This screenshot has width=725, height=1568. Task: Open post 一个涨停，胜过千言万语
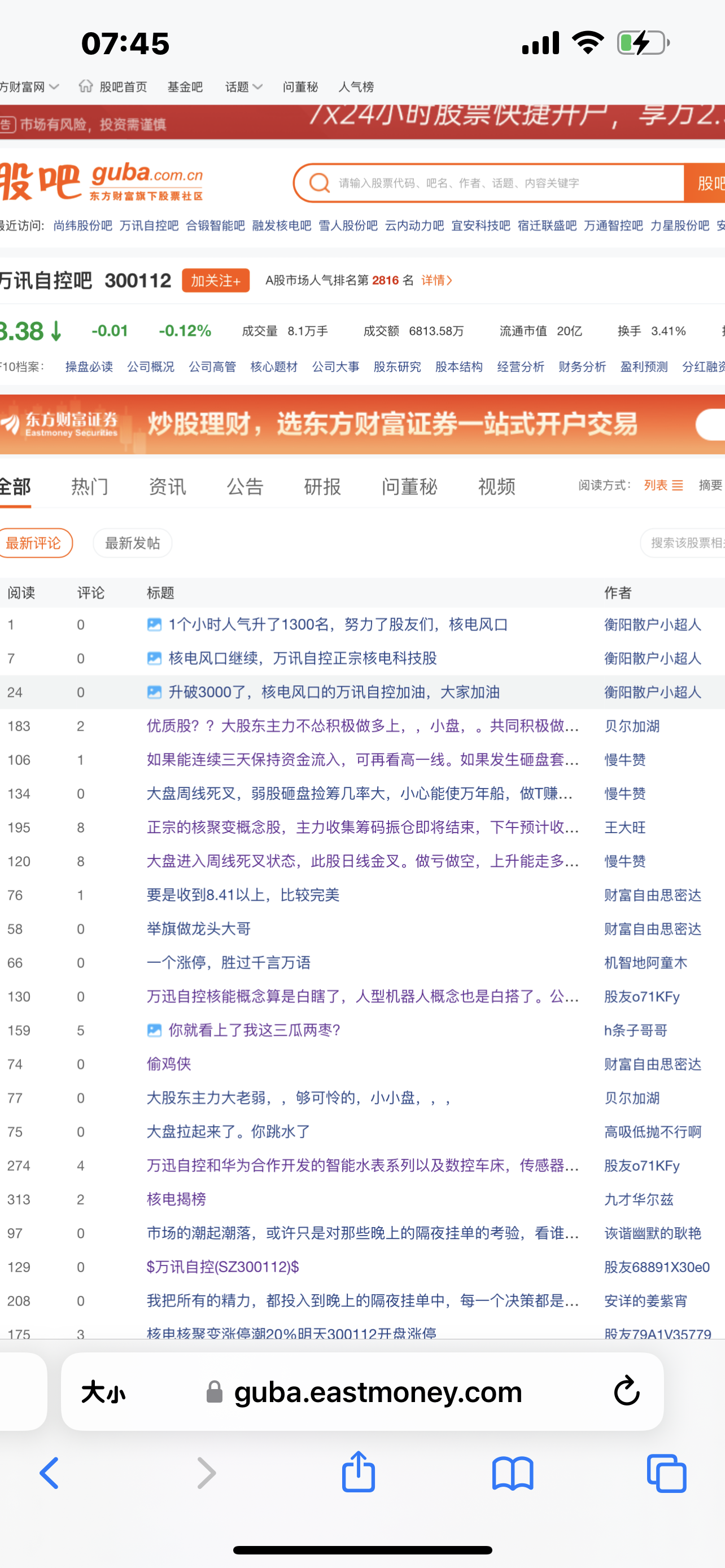[228, 962]
